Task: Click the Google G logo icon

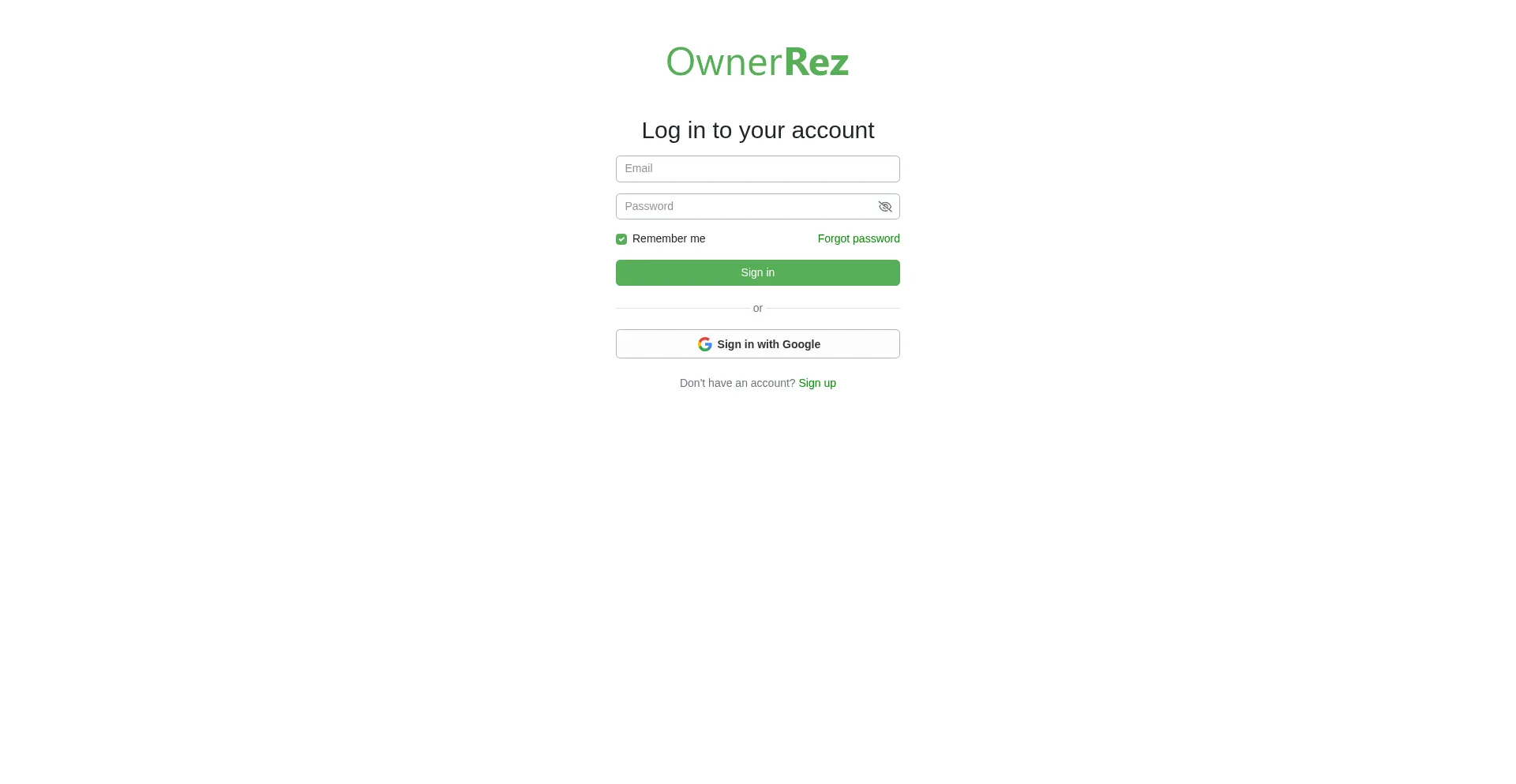Action: (x=705, y=344)
